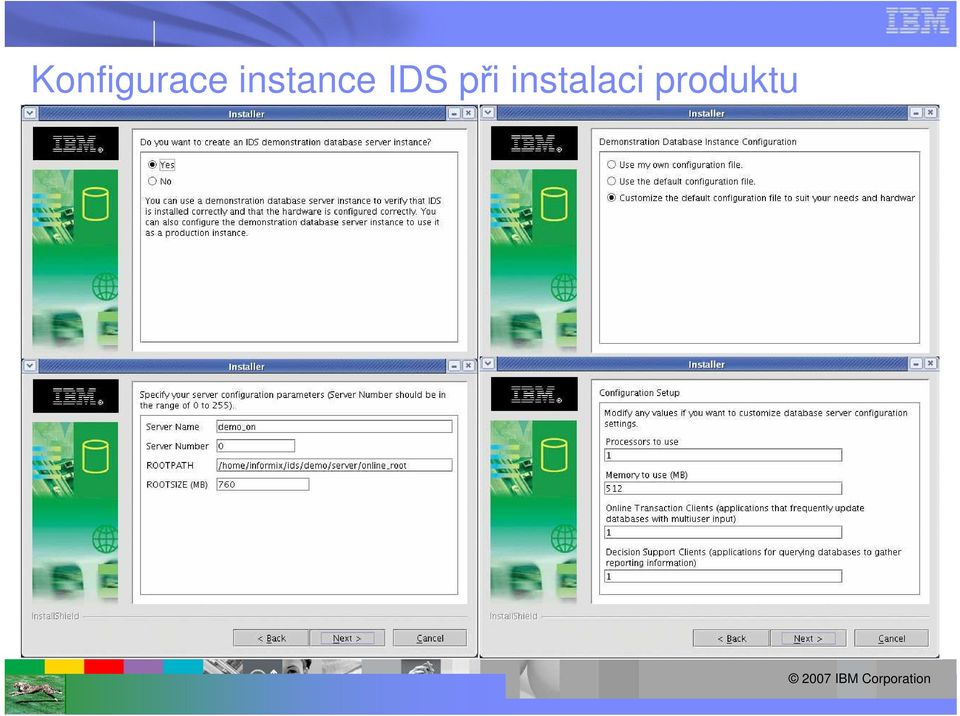Click the Server Name field containing demo_on
960x716 pixels.
tap(334, 426)
